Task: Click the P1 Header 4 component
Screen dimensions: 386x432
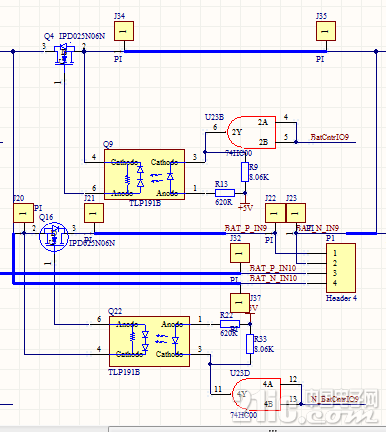Action: 341,268
